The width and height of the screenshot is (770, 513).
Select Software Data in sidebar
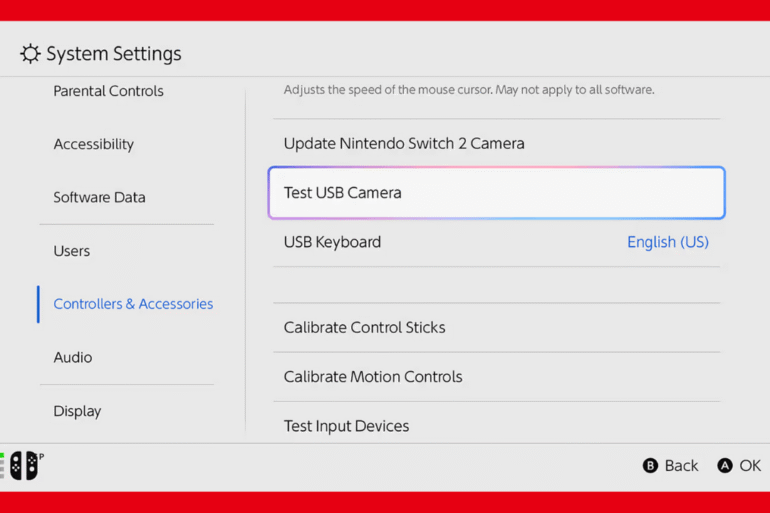point(99,197)
